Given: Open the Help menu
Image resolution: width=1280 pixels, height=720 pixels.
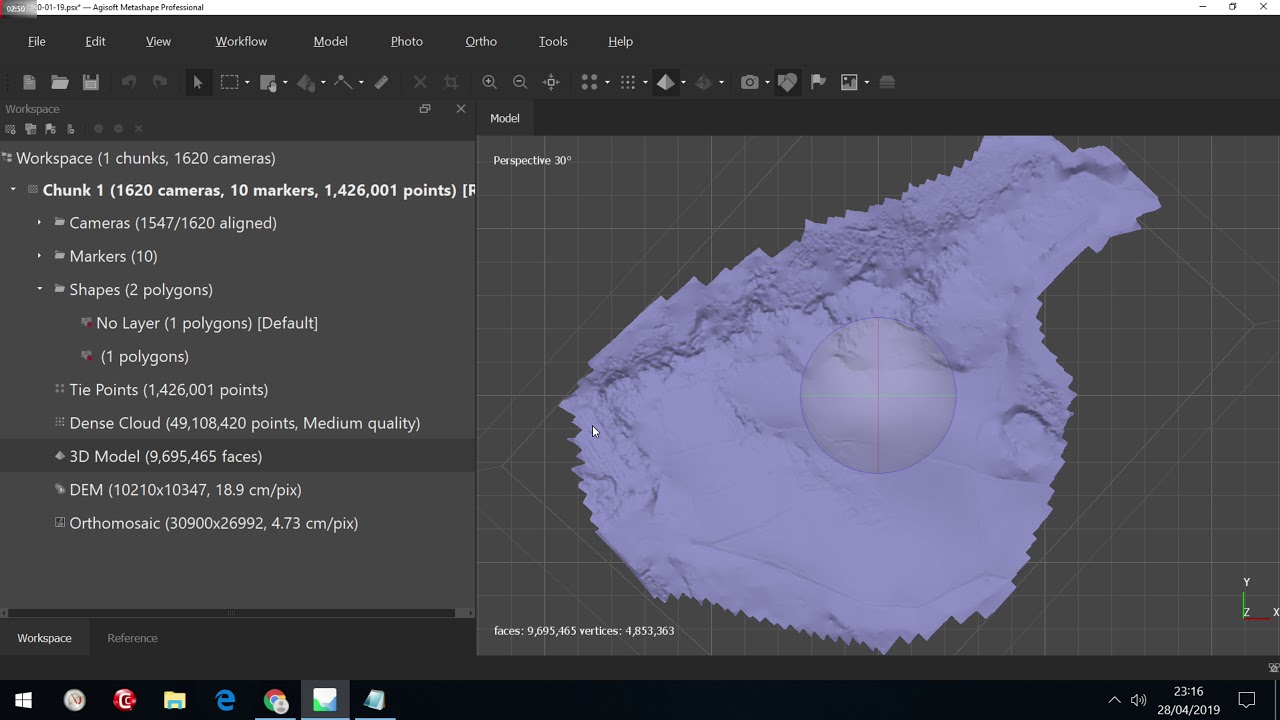Looking at the screenshot, I should [x=620, y=41].
